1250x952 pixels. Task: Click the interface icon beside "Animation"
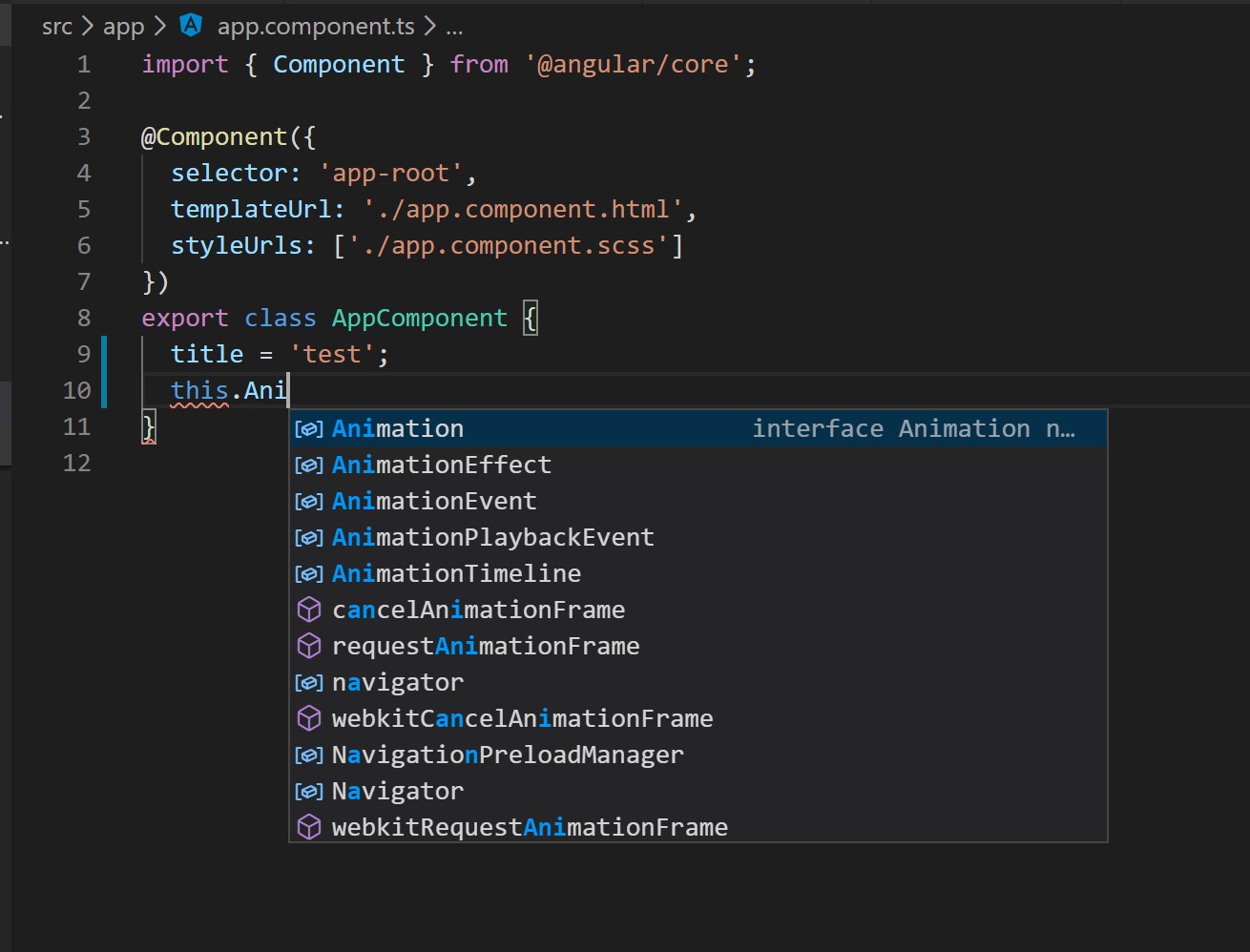tap(308, 428)
